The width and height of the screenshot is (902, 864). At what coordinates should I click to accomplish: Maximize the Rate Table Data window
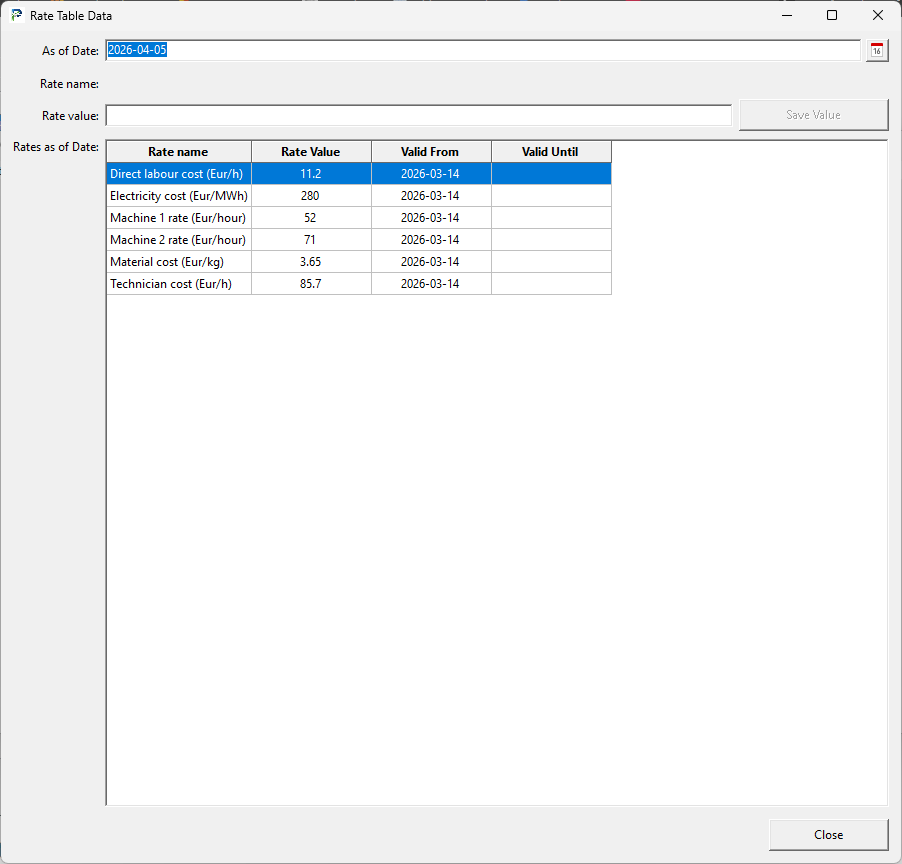832,16
